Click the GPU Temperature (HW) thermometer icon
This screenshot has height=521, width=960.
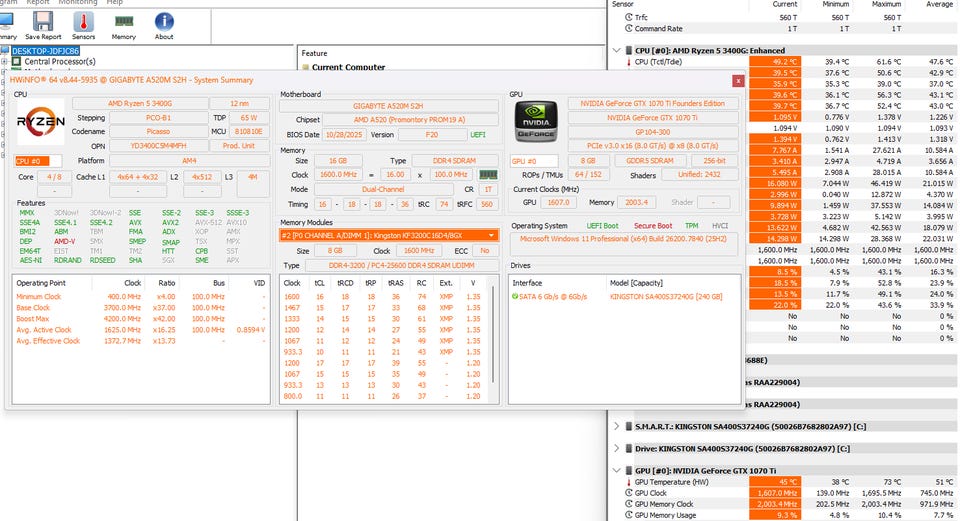click(628, 482)
